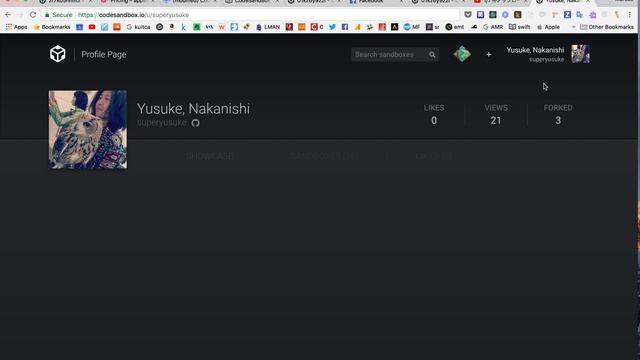
Task: Click the VIEWS count 21
Action: [x=496, y=120]
